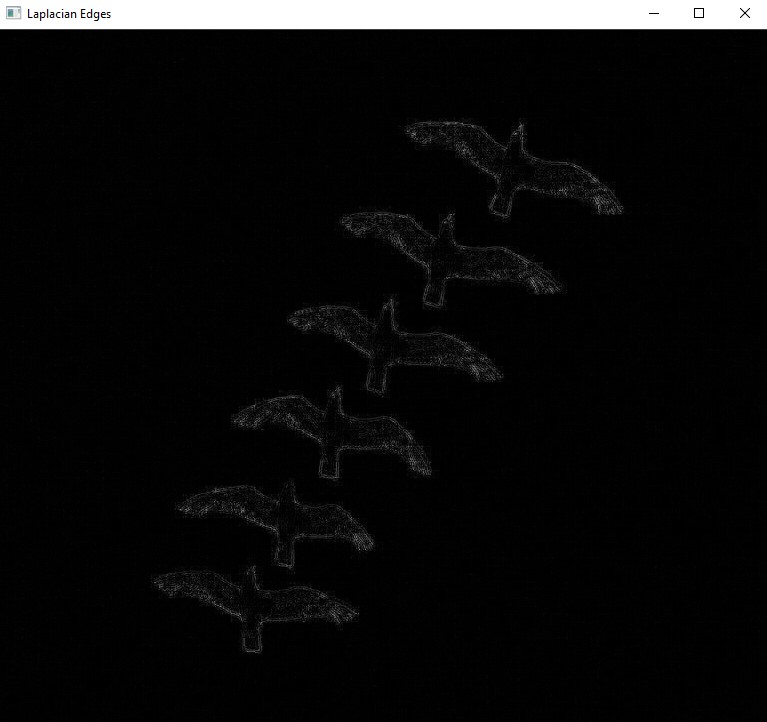Minimize the Laplacian Edges window
Screen dimensions: 767x722
[653, 14]
